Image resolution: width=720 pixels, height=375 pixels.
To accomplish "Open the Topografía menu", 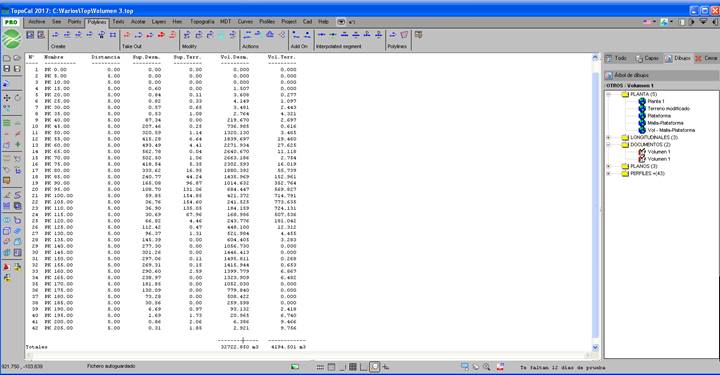I will [x=202, y=22].
